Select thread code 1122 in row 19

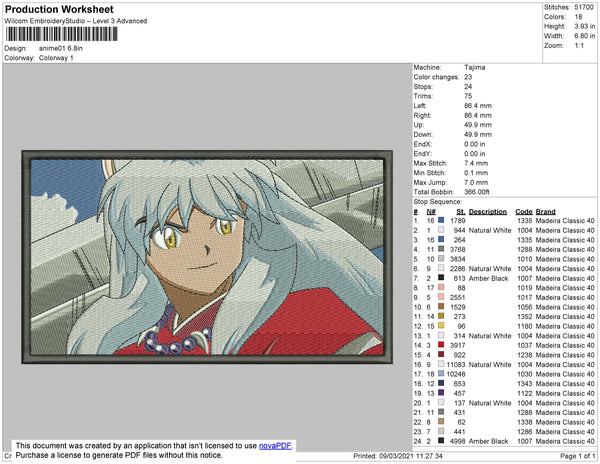coord(525,393)
